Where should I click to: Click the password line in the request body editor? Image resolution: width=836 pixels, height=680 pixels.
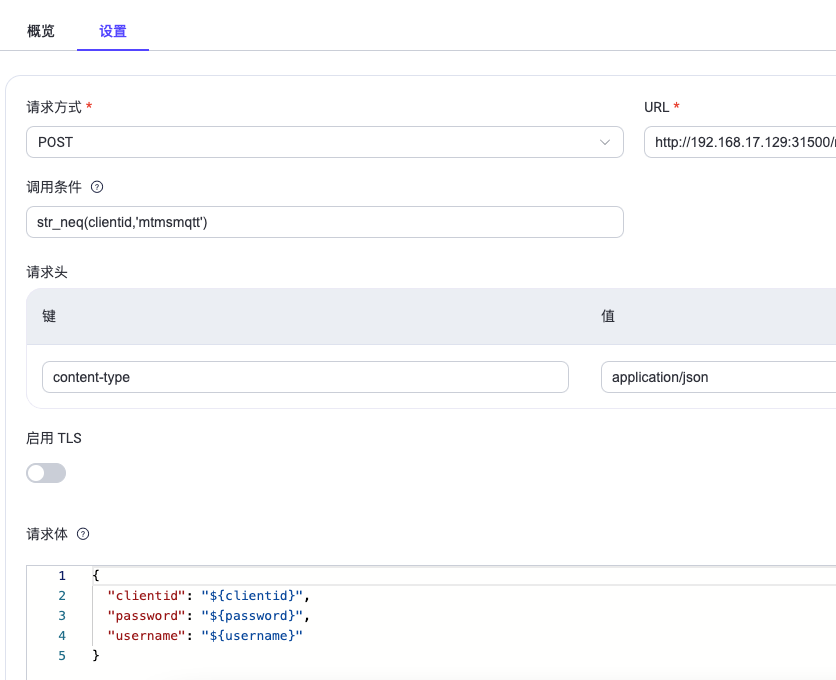[x=208, y=615]
